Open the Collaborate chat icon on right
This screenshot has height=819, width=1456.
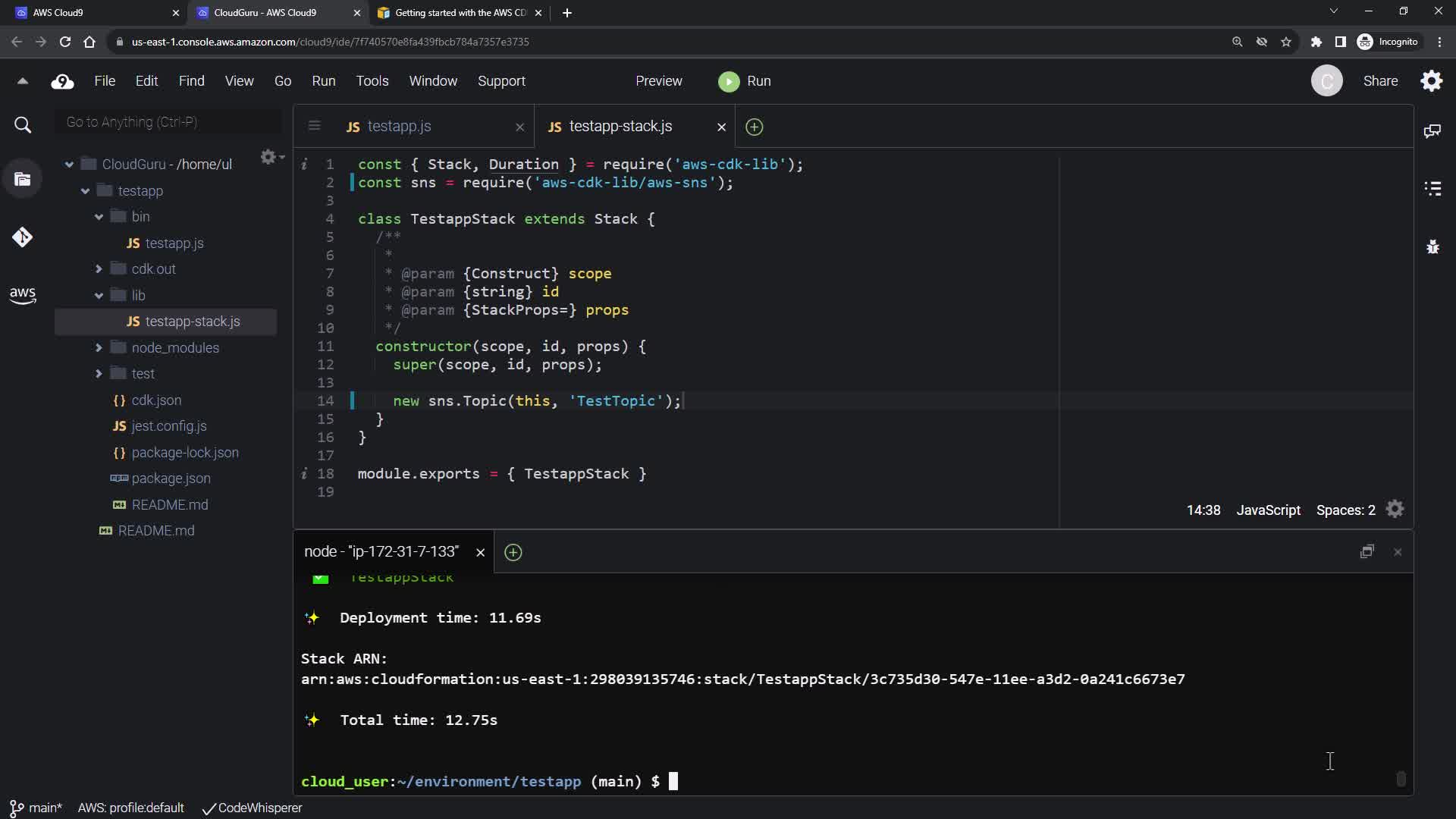click(1432, 131)
